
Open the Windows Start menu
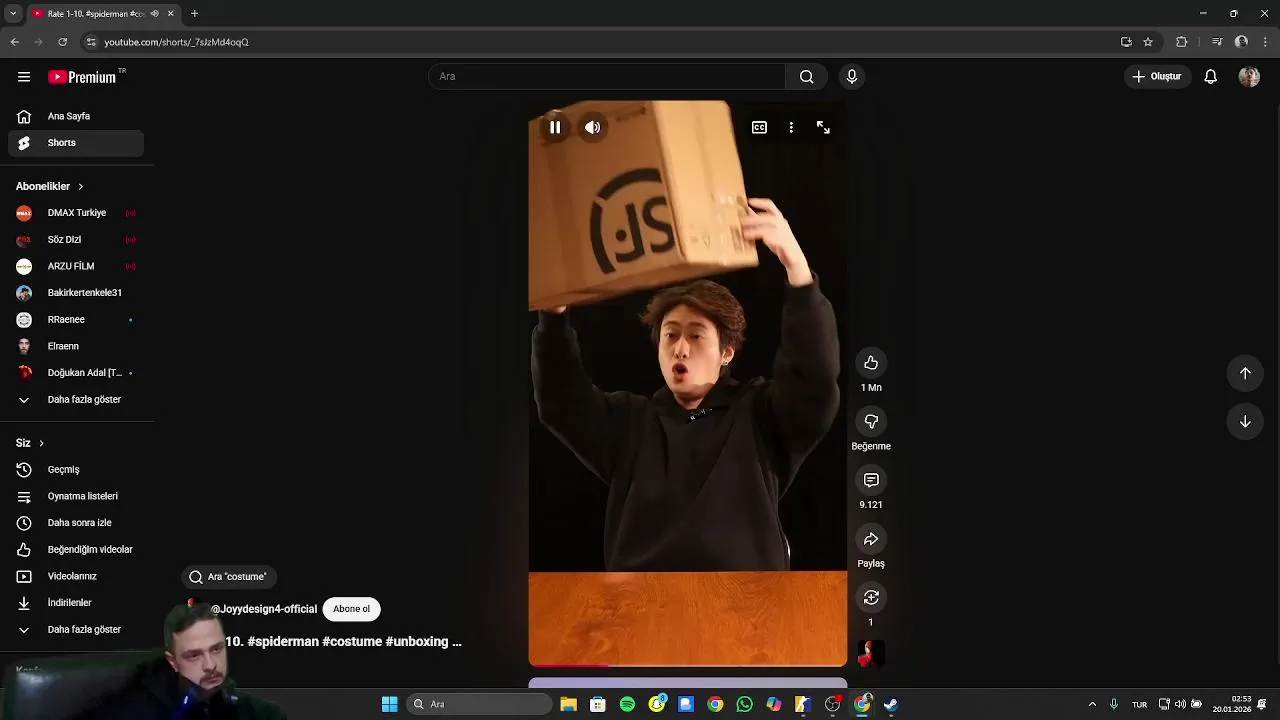389,704
